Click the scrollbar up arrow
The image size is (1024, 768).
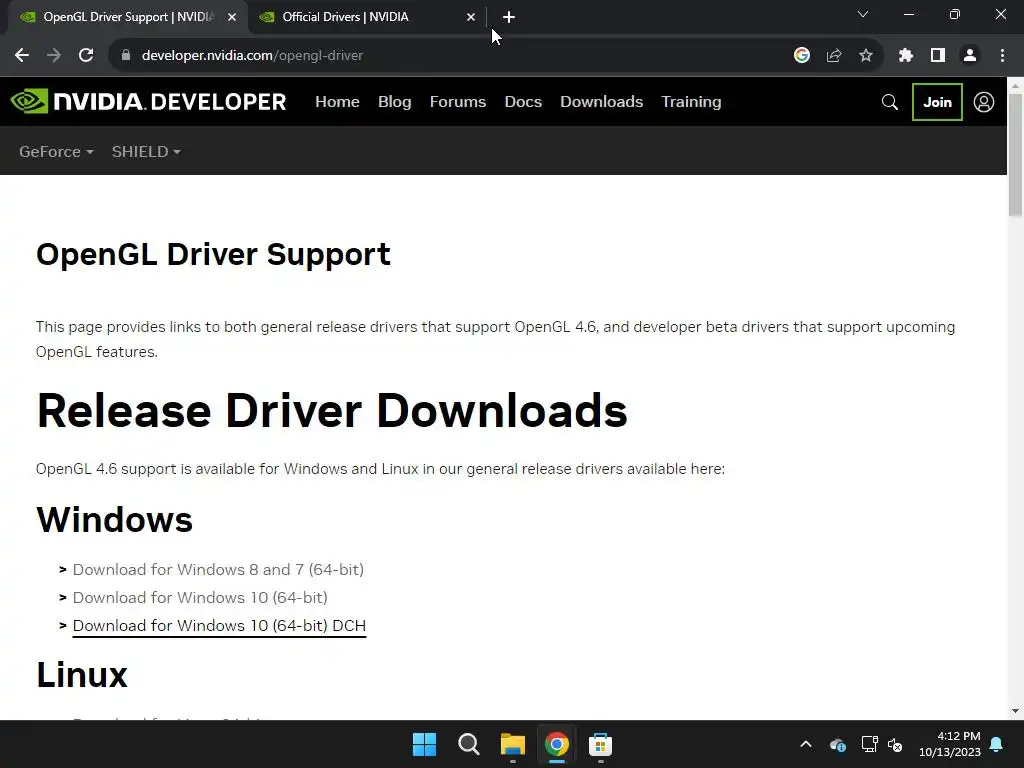pyautogui.click(x=1016, y=85)
